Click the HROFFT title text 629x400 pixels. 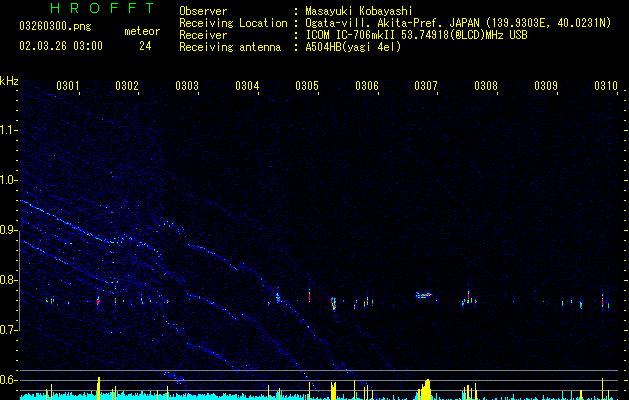pyautogui.click(x=103, y=8)
